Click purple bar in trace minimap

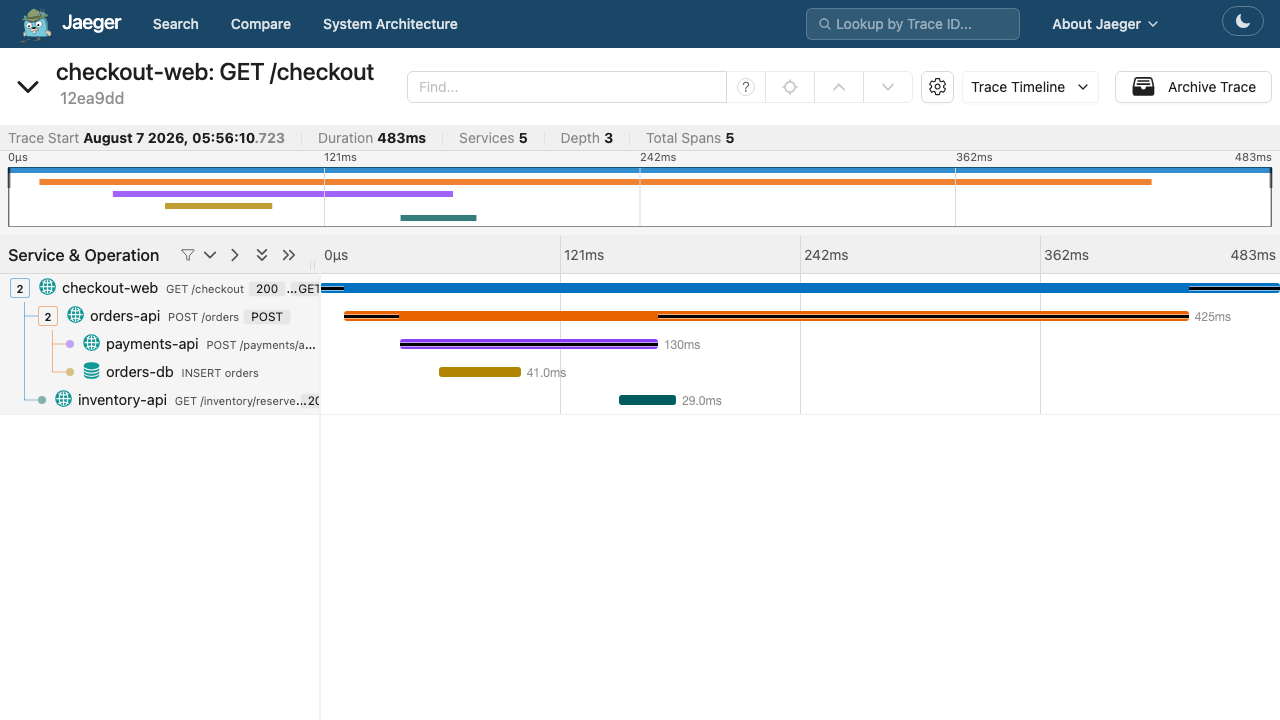283,194
